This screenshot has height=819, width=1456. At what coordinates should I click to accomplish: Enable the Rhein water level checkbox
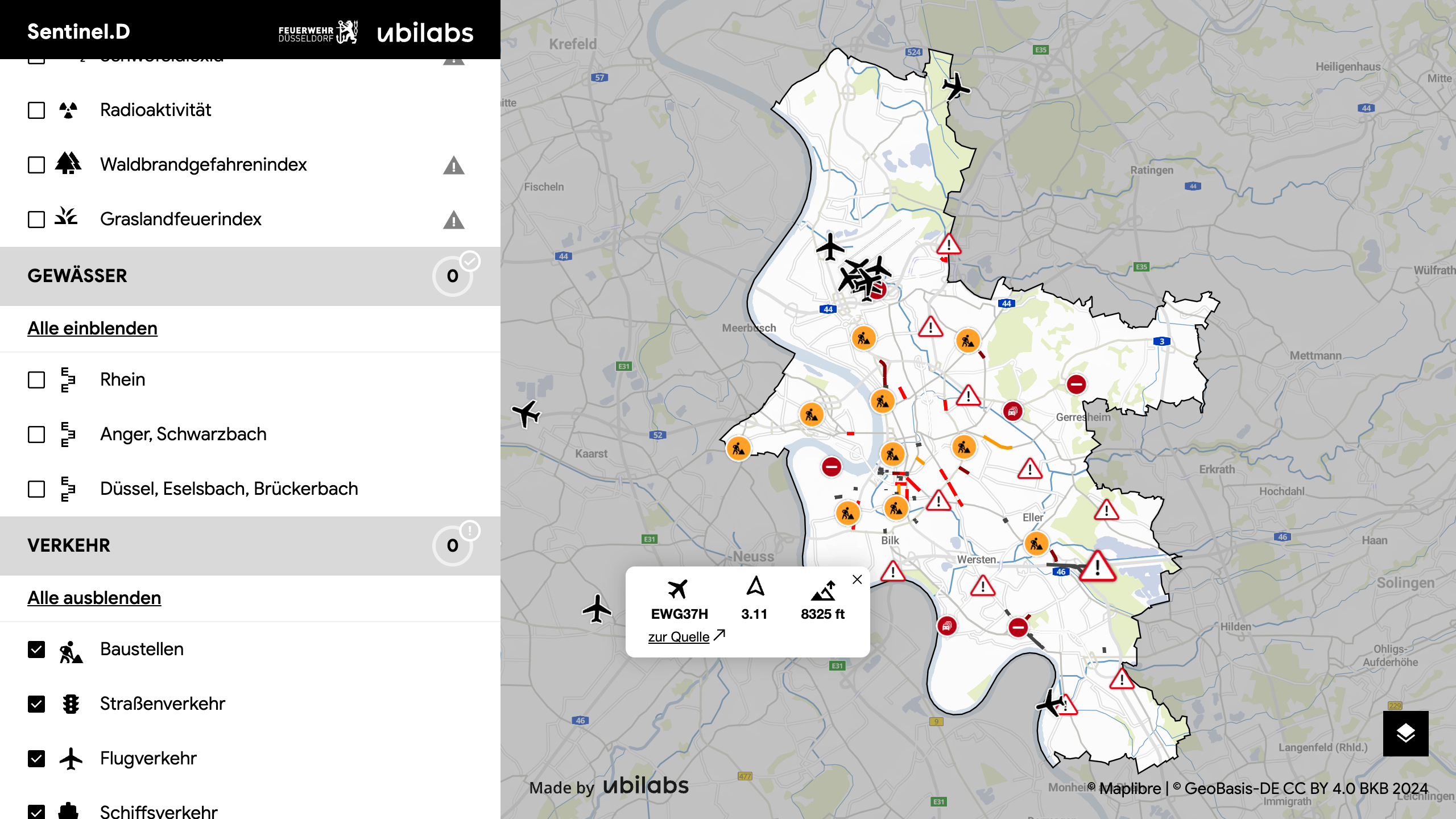(36, 380)
